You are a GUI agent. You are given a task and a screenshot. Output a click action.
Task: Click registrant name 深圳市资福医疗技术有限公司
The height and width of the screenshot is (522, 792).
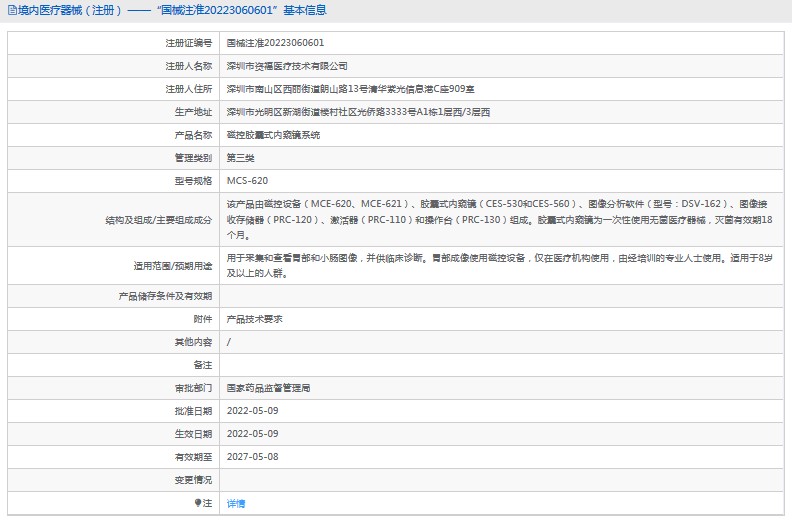[x=287, y=65]
